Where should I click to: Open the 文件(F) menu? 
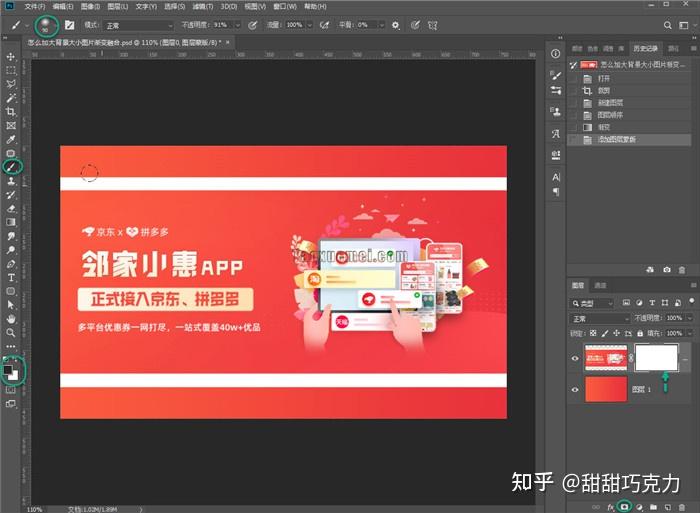(x=34, y=6)
